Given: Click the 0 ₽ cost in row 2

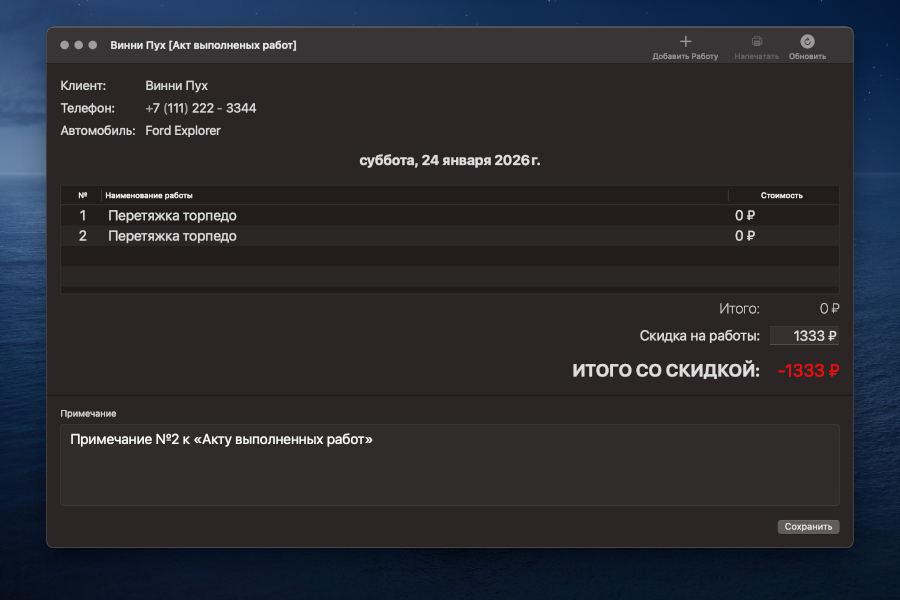Looking at the screenshot, I should click(x=745, y=236).
